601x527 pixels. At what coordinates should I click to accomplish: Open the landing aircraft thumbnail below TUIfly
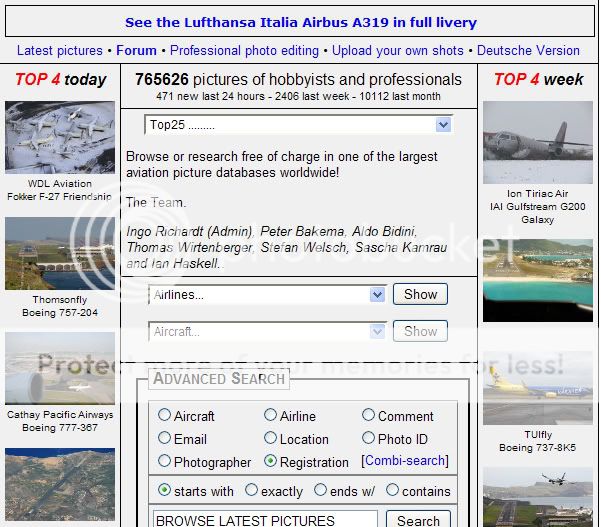click(x=538, y=497)
